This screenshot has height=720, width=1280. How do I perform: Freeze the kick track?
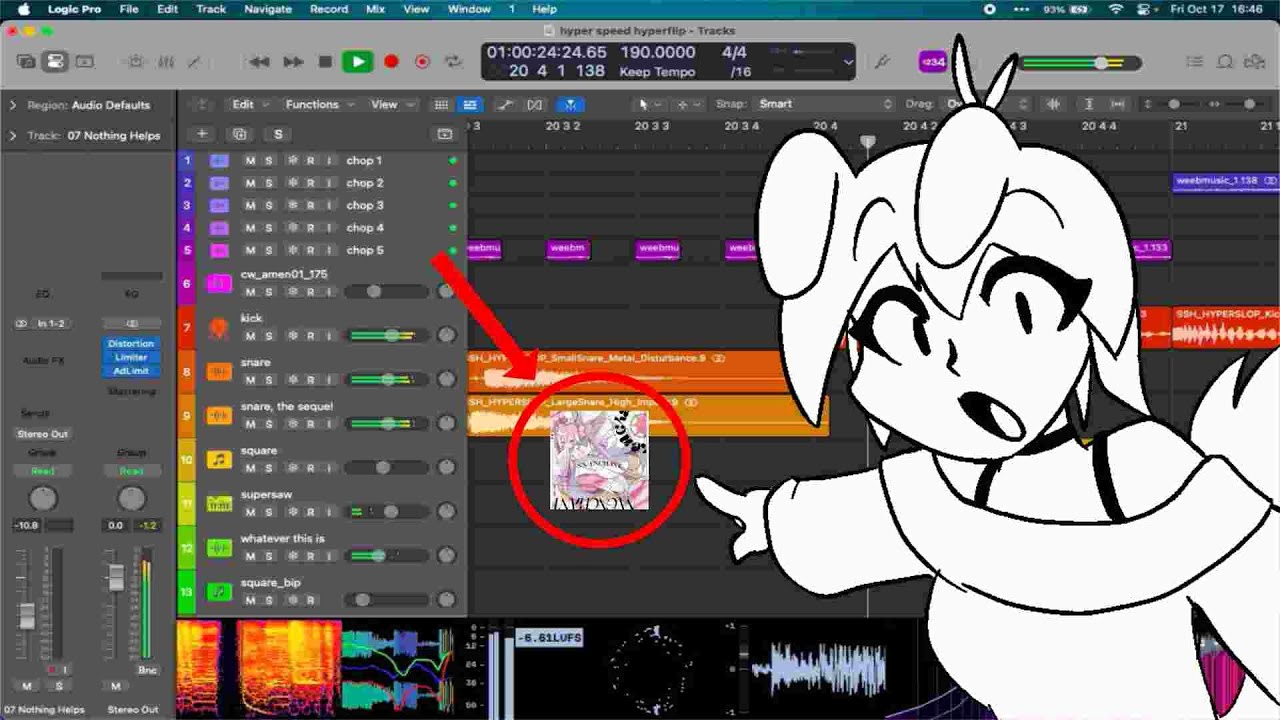click(x=292, y=336)
